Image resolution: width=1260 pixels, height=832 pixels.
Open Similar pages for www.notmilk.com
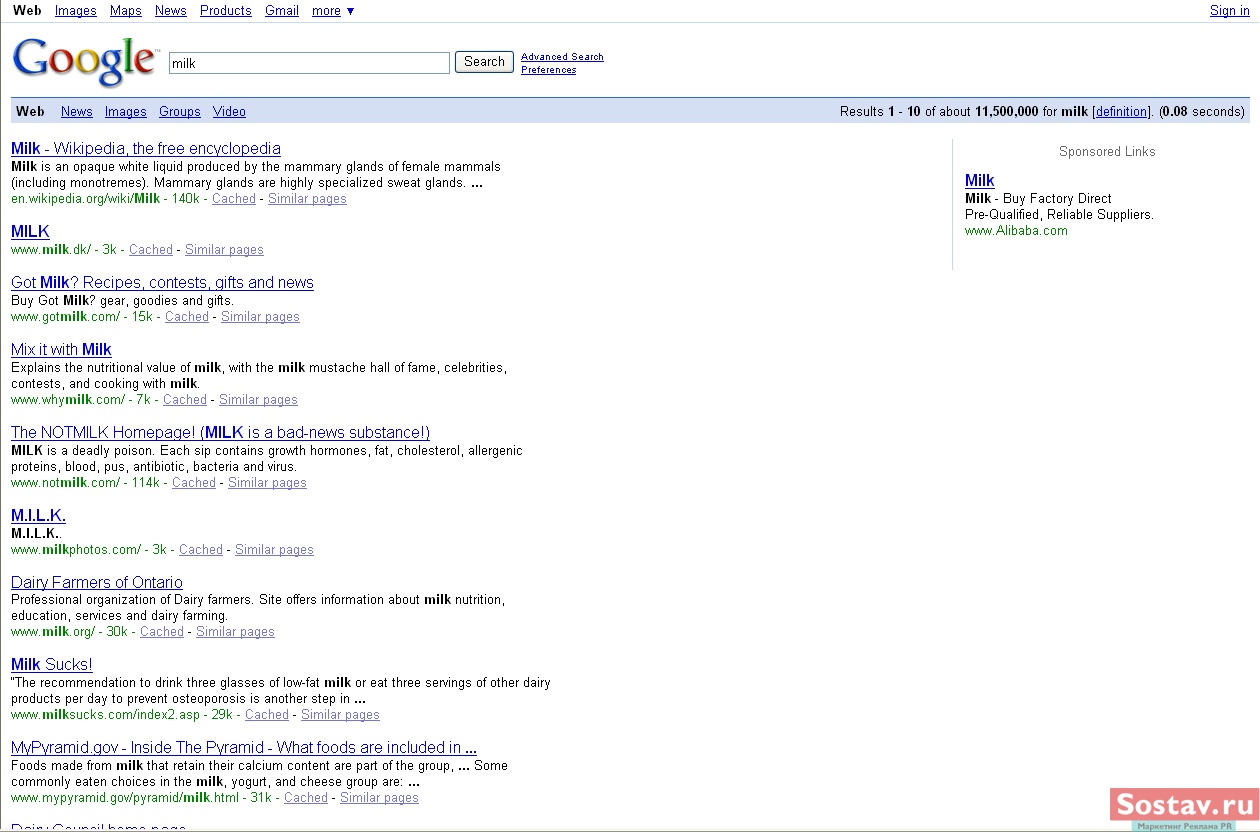(x=267, y=483)
